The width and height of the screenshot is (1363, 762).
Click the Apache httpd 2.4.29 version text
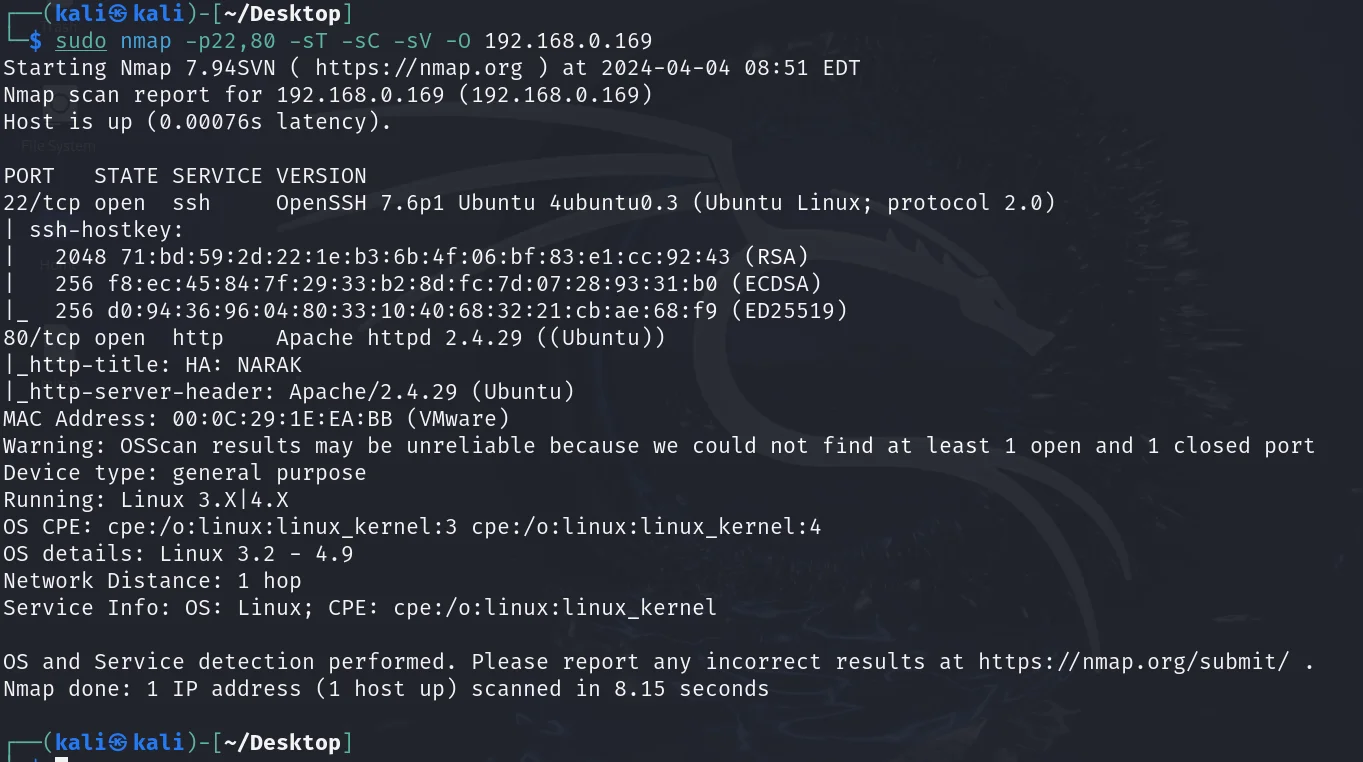[399, 338]
